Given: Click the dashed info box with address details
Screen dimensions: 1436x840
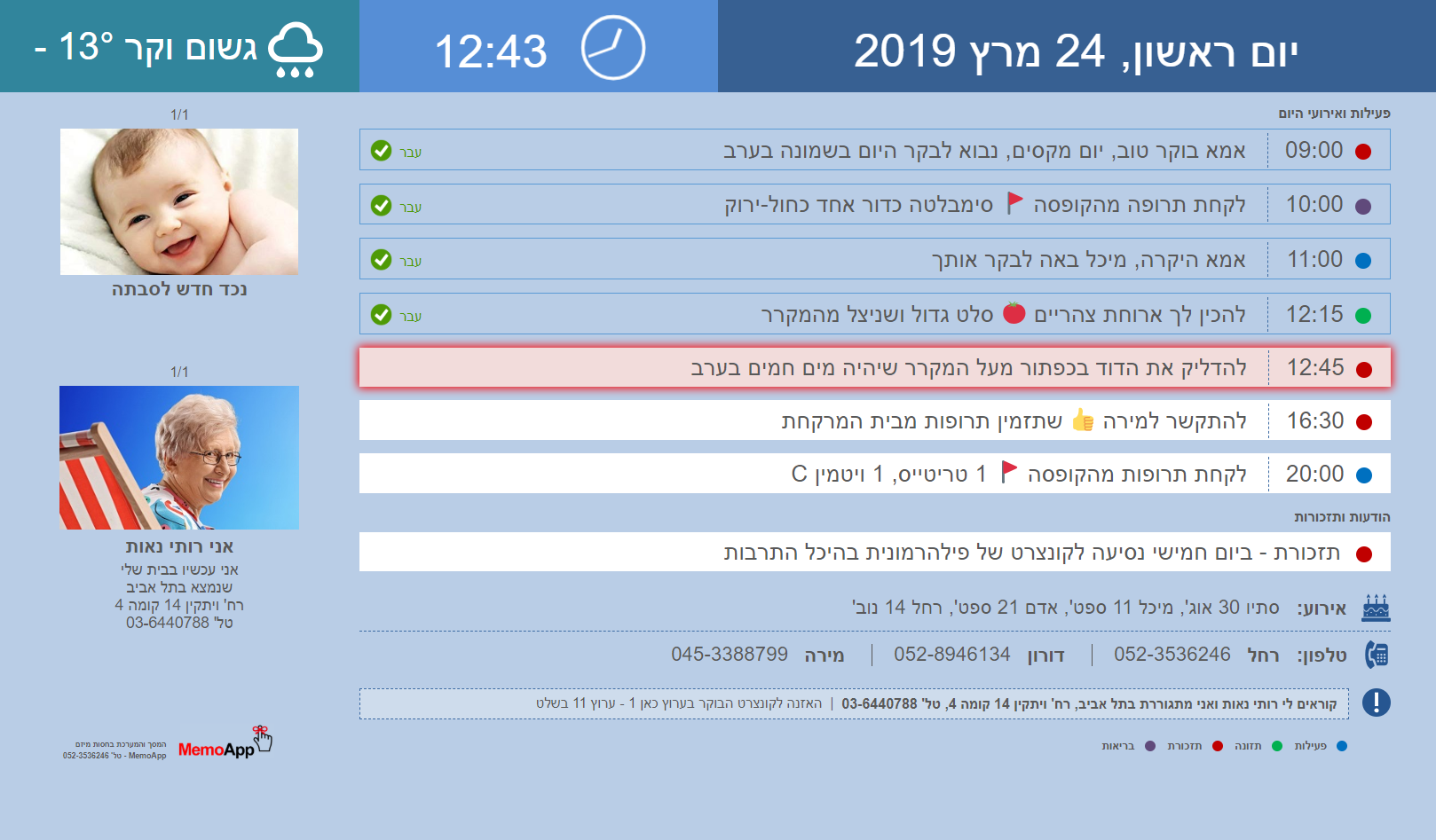Looking at the screenshot, I should coord(854,703).
